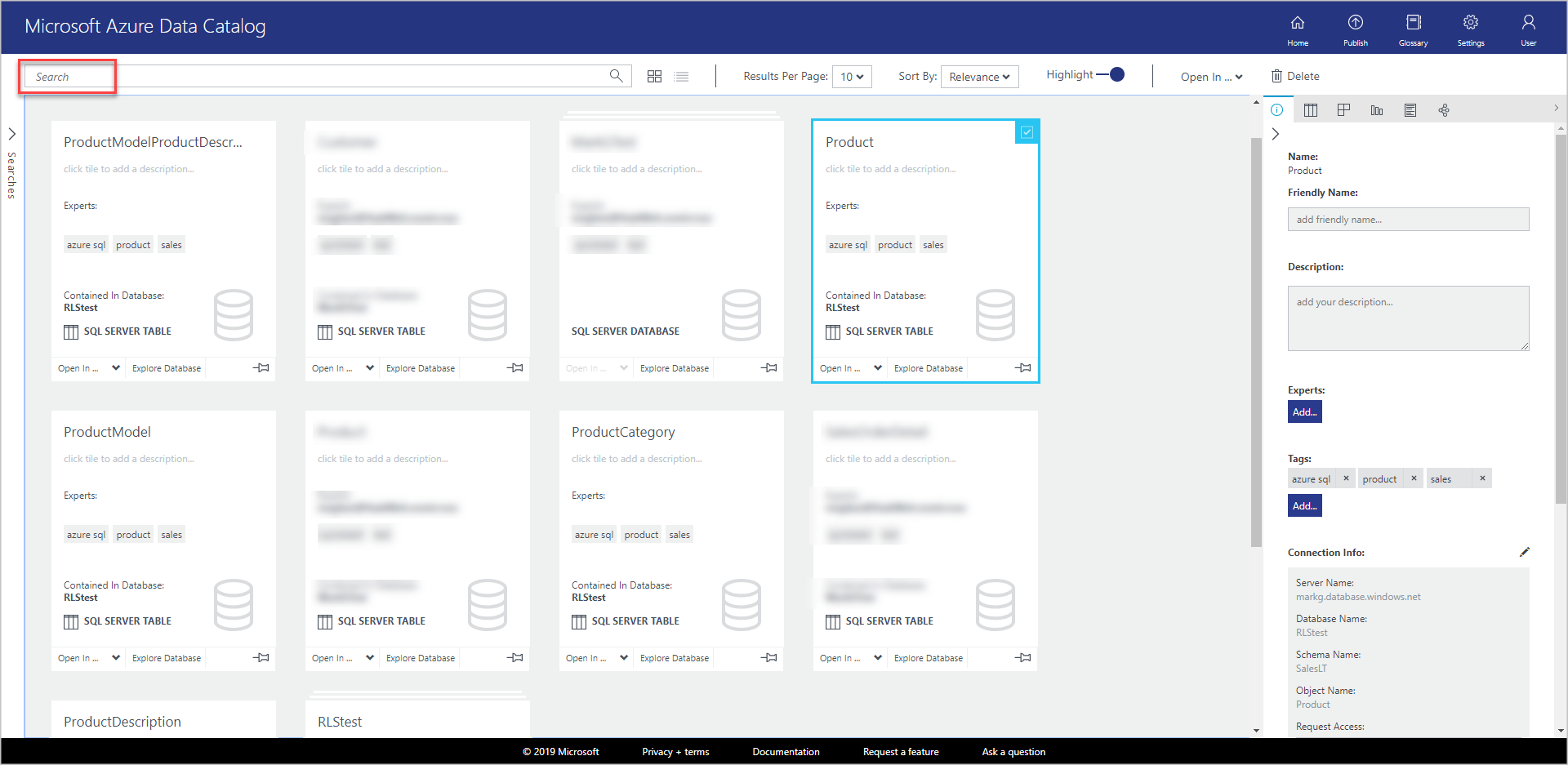Open the Sort By Relevance dropdown

(979, 76)
